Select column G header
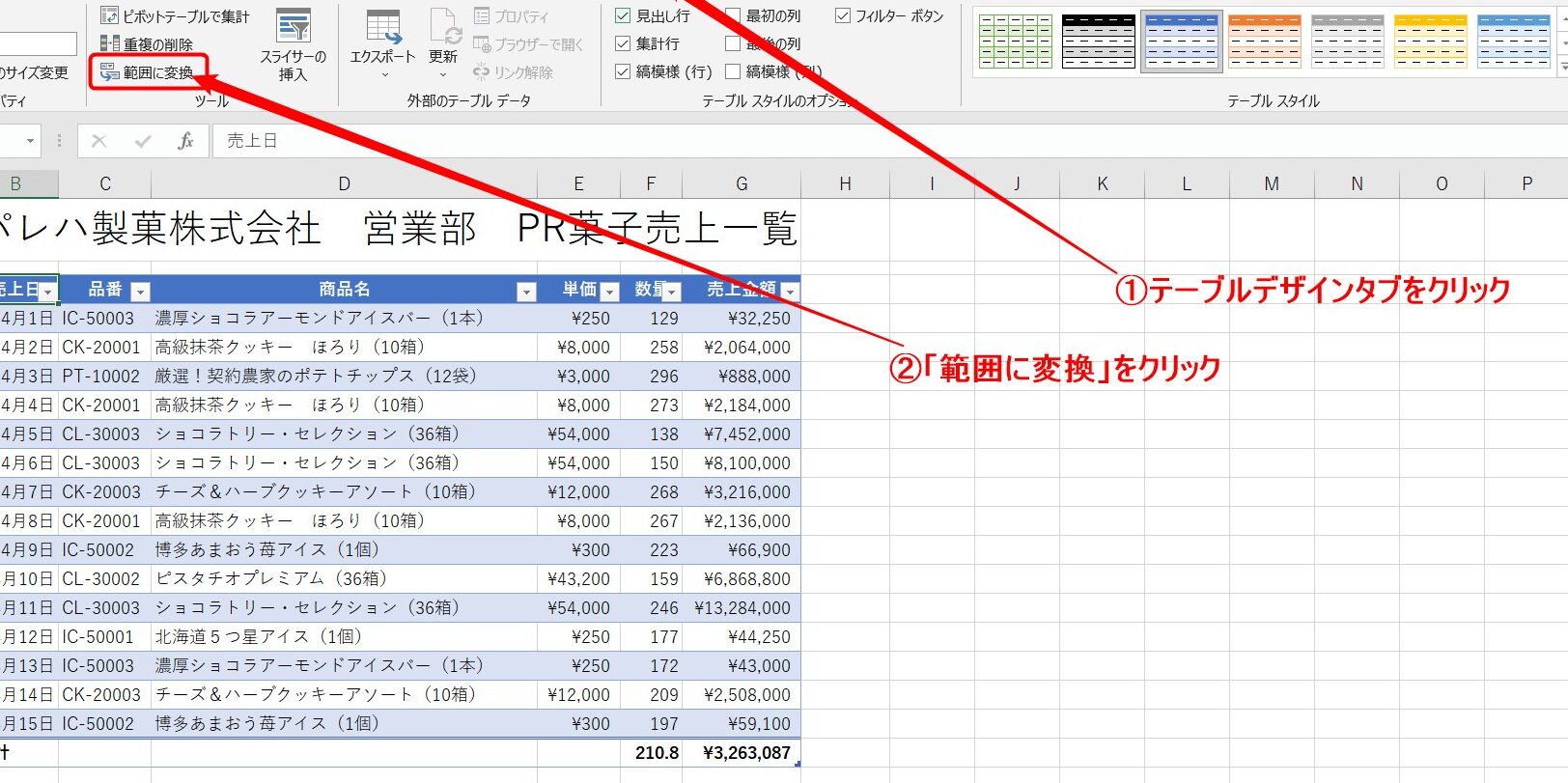Screen dimensions: 1568x783 coord(742,183)
